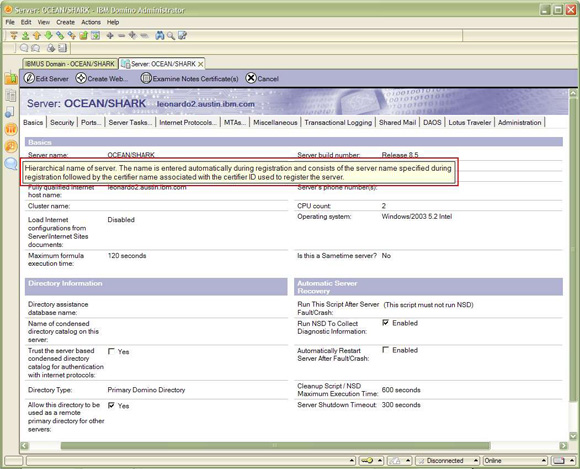Click the certificate icon beside Examine Notes Certificate(s)
Image resolution: width=580 pixels, height=469 pixels.
pos(146,78)
